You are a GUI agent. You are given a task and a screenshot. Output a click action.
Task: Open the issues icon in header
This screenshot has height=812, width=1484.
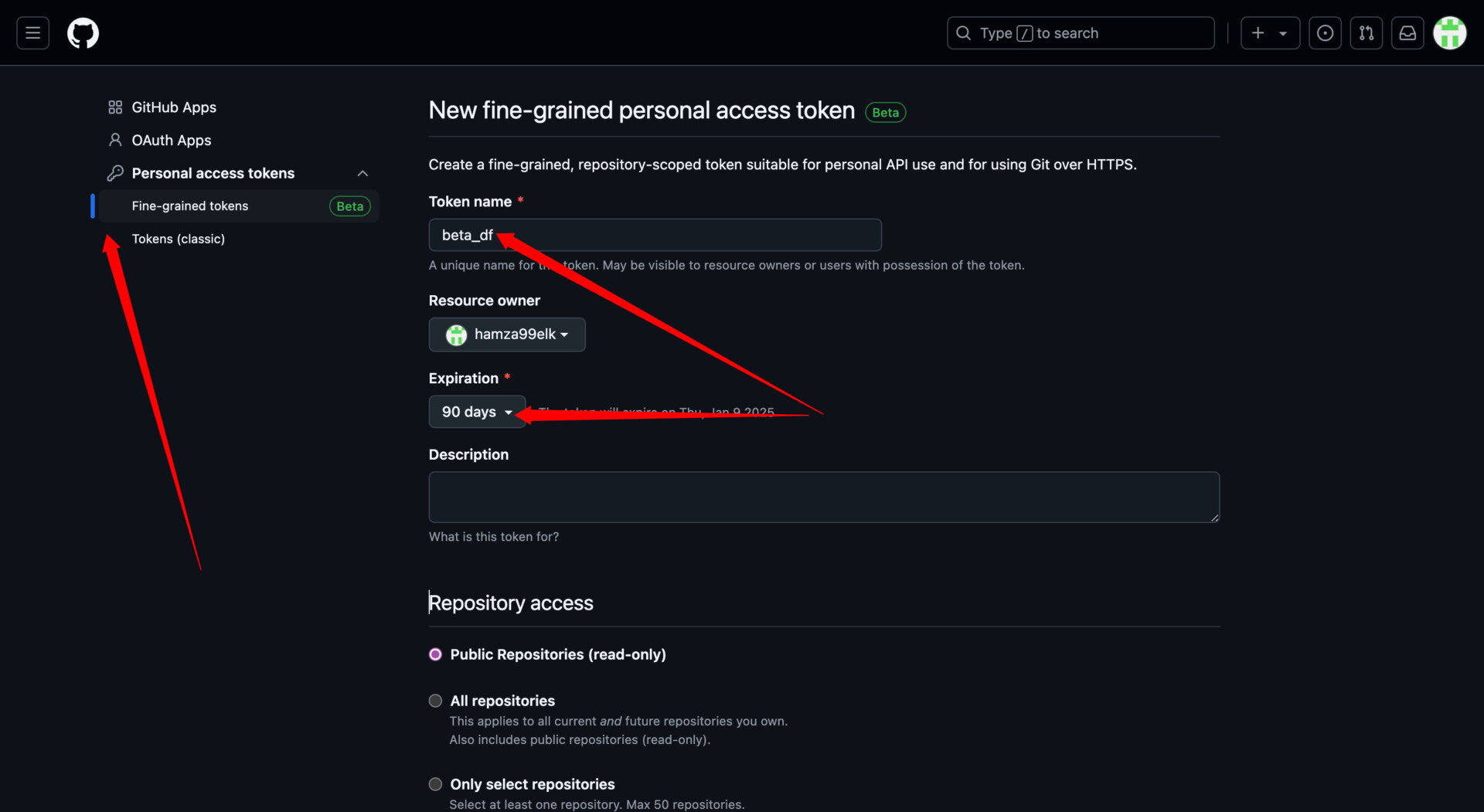[x=1325, y=33]
